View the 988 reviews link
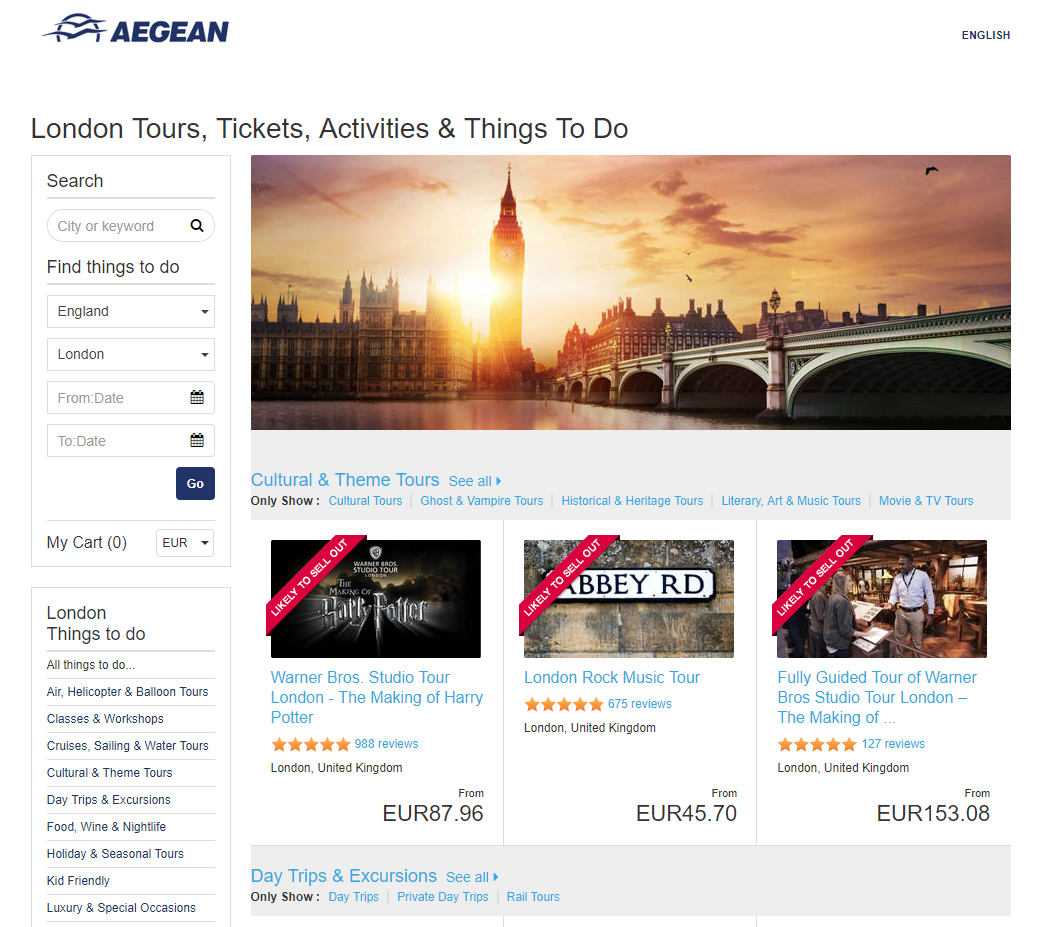 [387, 744]
